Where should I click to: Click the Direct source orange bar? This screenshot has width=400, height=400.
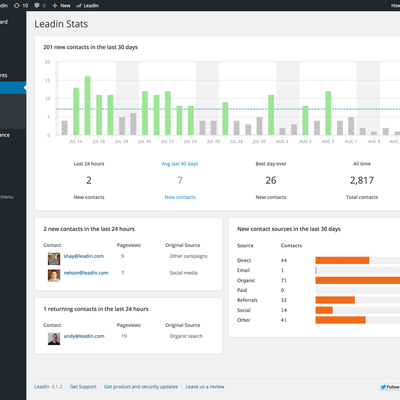[342, 260]
